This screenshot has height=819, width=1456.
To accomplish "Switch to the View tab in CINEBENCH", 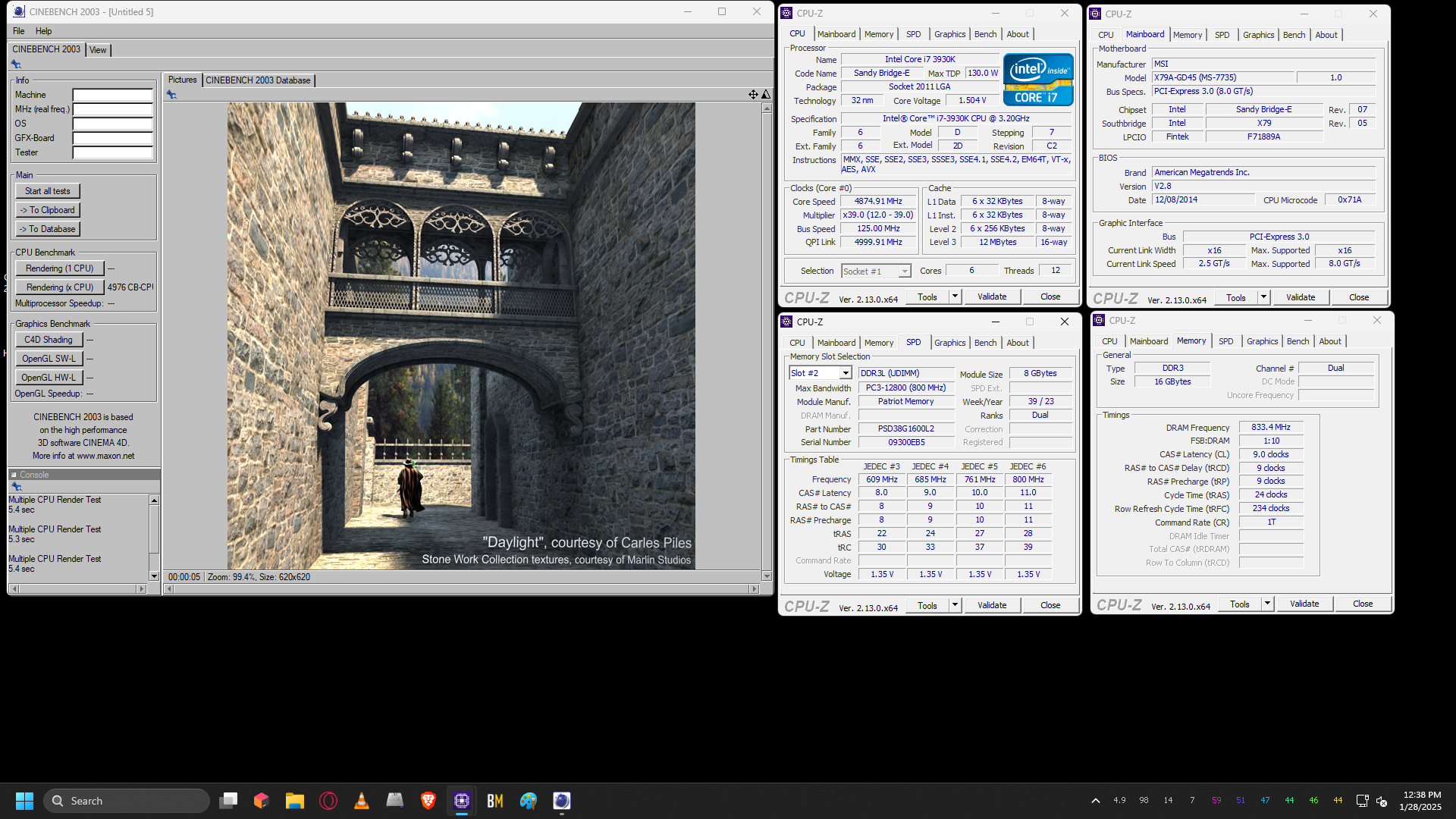I will point(98,50).
